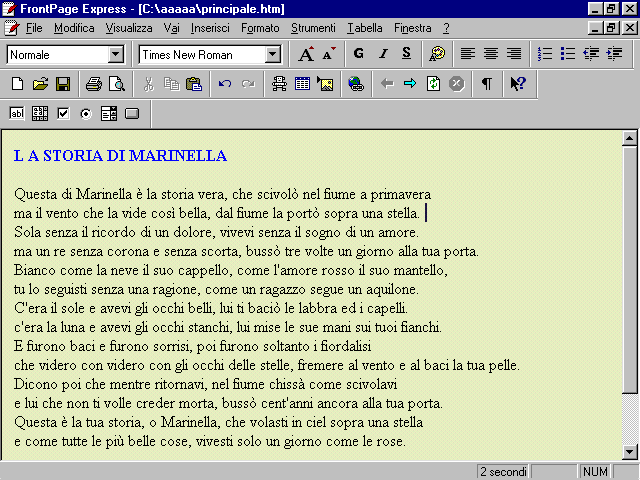This screenshot has width=640, height=480.
Task: Go back with left arrow
Action: point(387,84)
